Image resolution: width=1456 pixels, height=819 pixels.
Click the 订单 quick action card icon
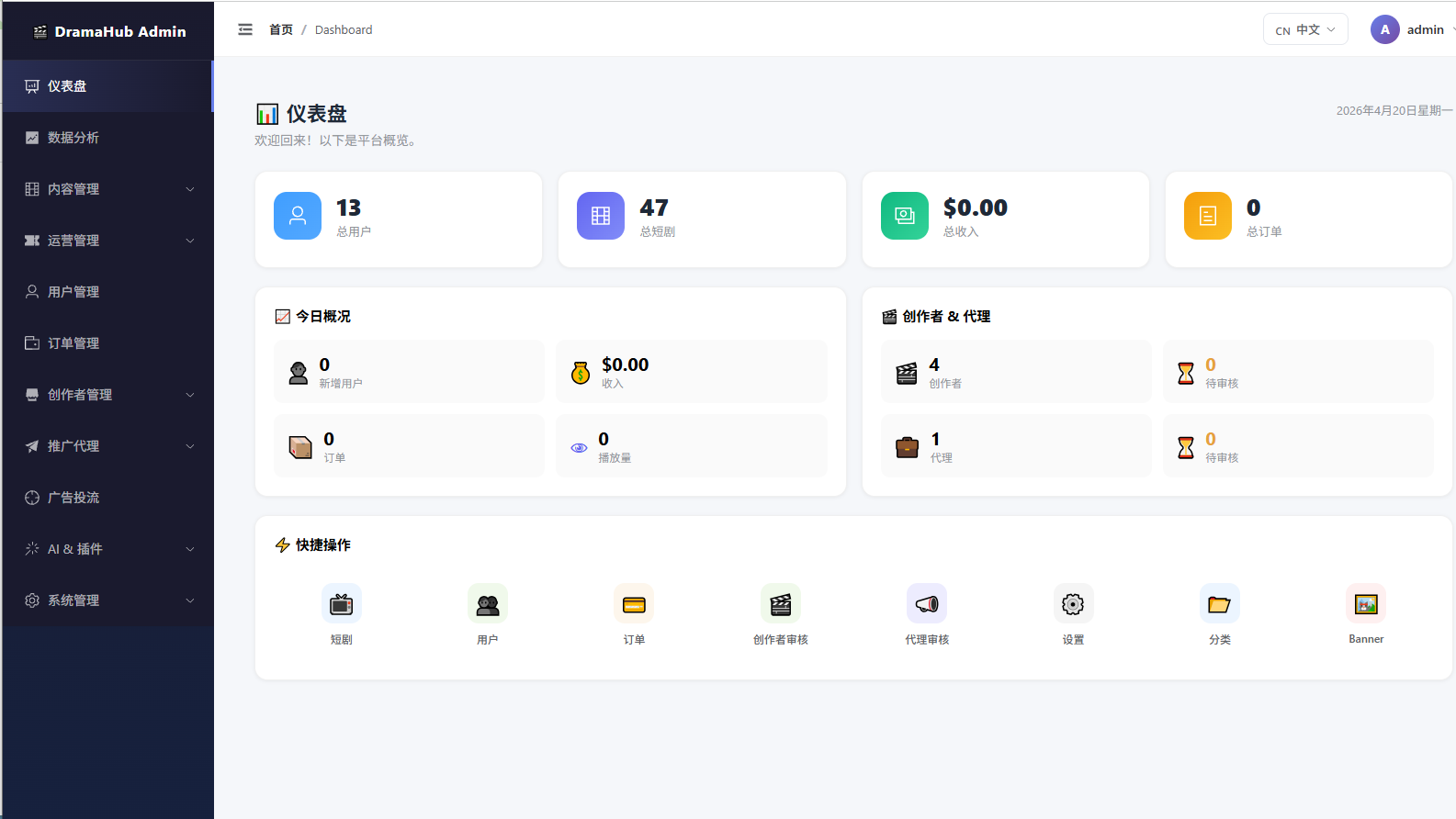pyautogui.click(x=634, y=603)
